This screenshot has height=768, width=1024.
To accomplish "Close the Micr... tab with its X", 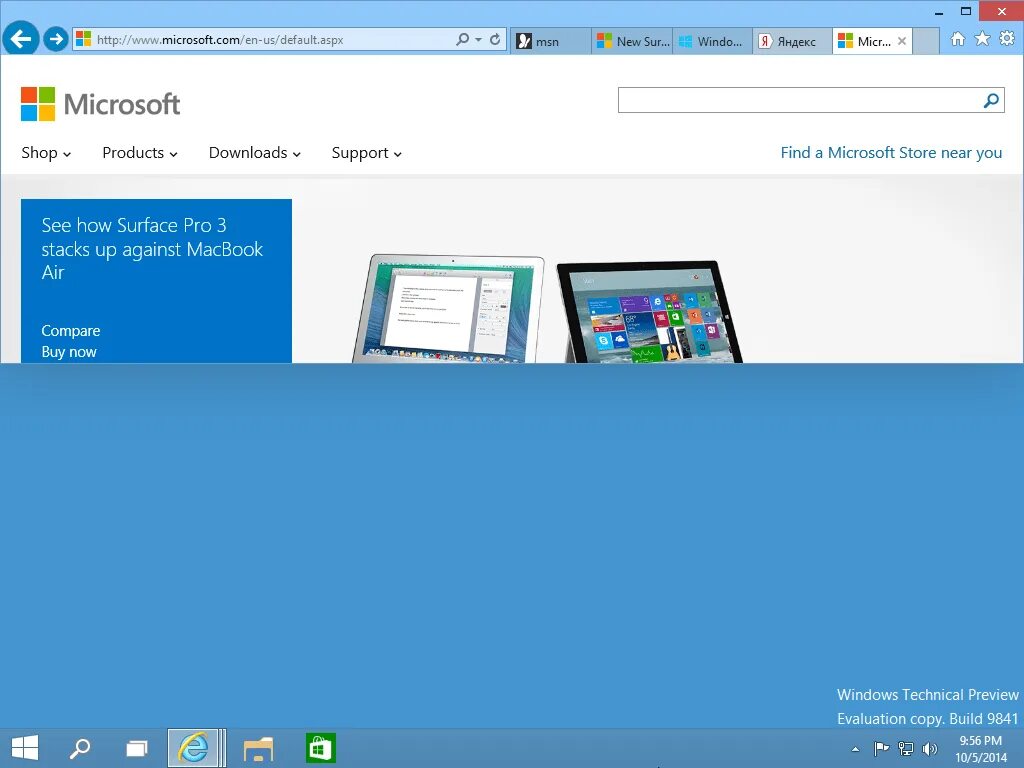I will (x=902, y=41).
